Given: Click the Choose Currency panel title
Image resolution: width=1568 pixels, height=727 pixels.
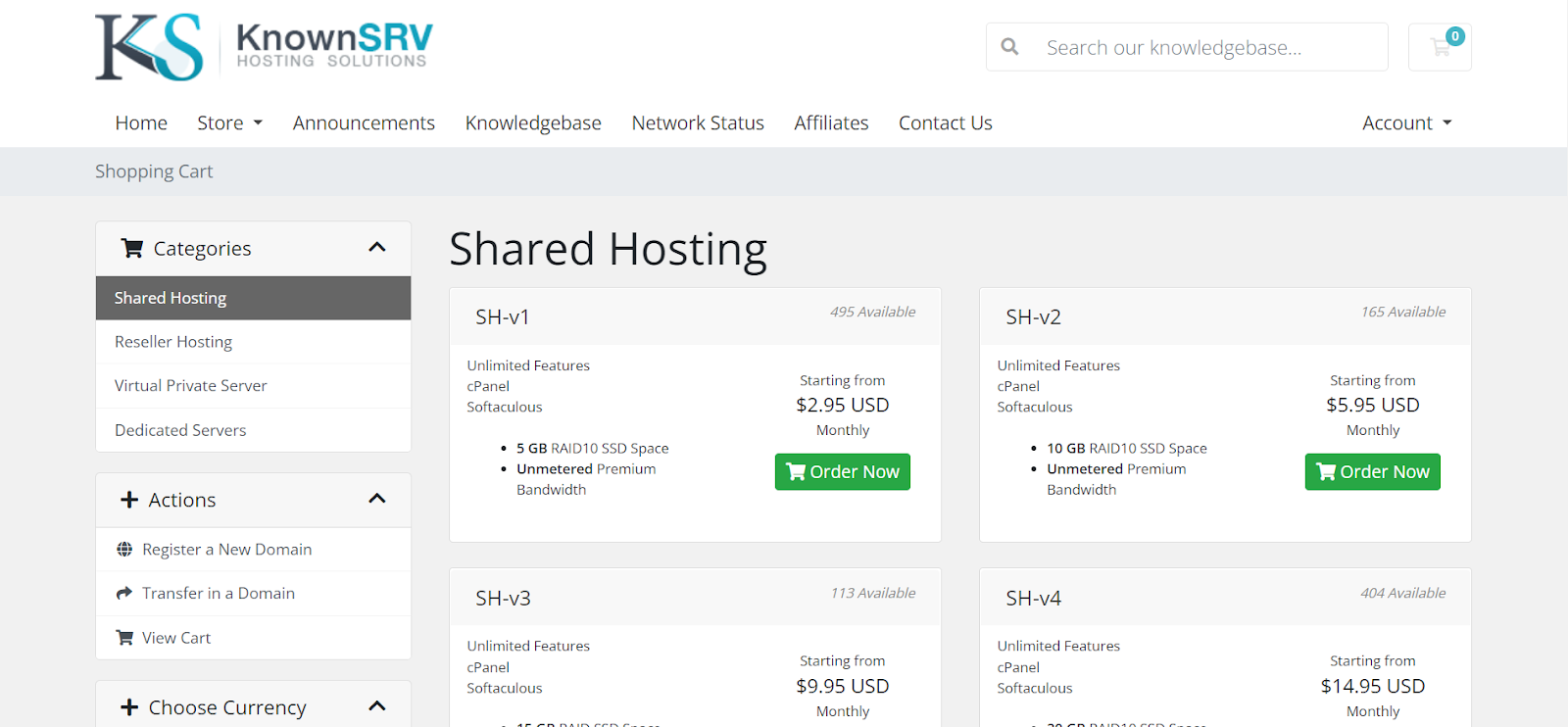Looking at the screenshot, I should coord(227,707).
